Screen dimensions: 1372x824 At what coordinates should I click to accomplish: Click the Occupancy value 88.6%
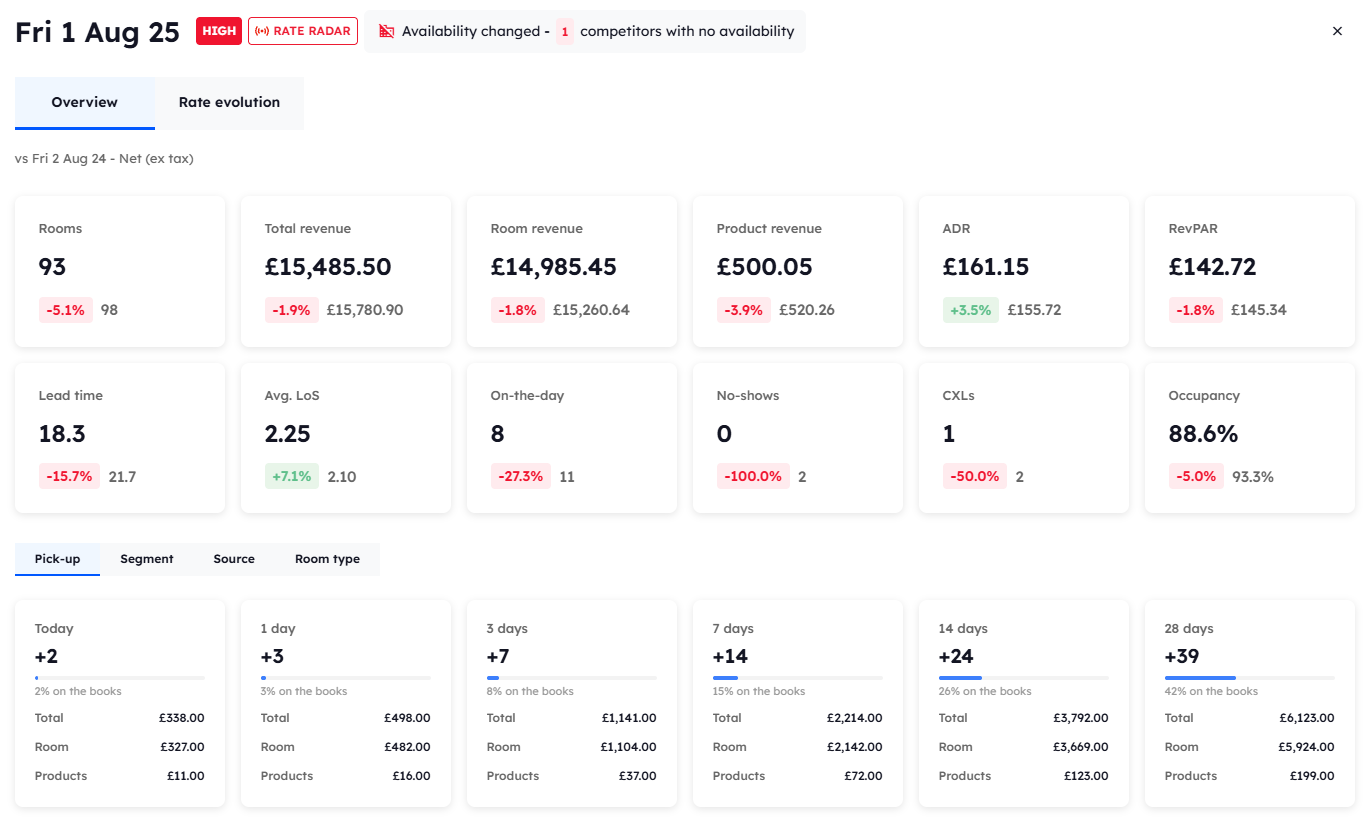[1204, 434]
